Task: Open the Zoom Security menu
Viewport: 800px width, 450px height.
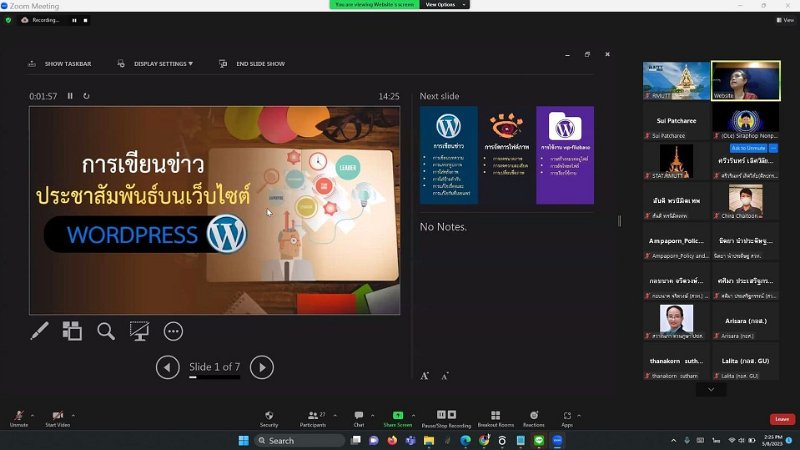Action: [x=269, y=418]
